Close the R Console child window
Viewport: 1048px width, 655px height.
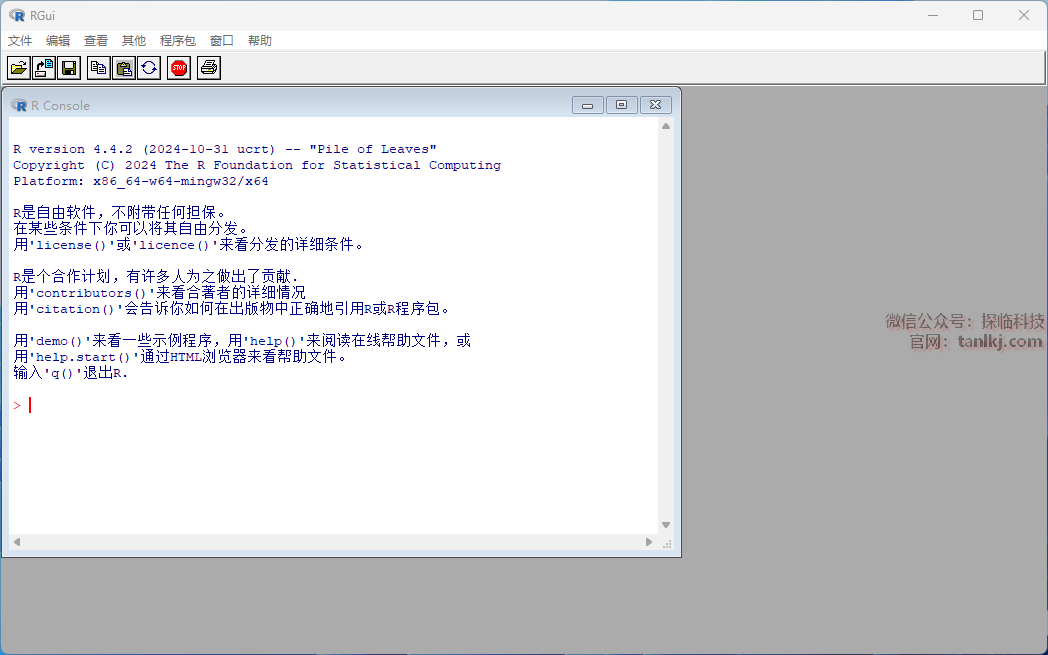coord(656,105)
